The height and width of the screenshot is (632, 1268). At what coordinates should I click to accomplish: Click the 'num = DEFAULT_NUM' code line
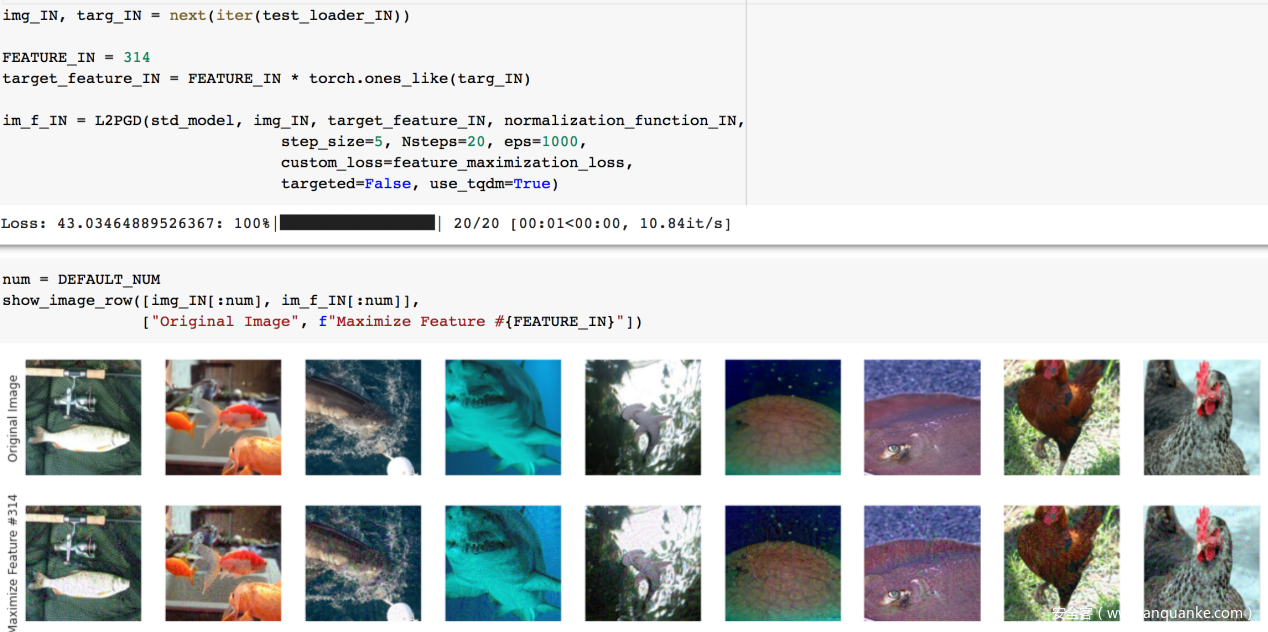coord(81,280)
